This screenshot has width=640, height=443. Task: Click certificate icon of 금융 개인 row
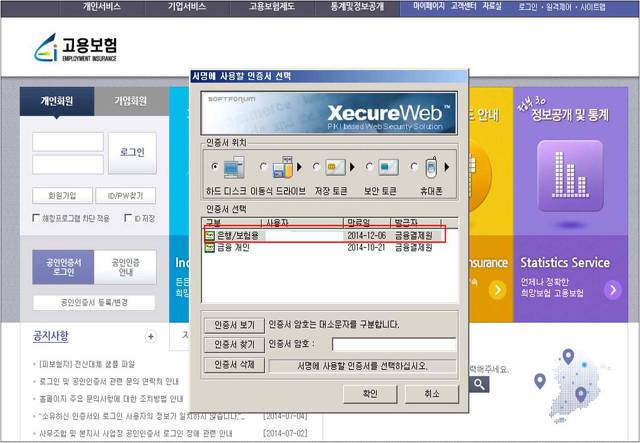210,247
